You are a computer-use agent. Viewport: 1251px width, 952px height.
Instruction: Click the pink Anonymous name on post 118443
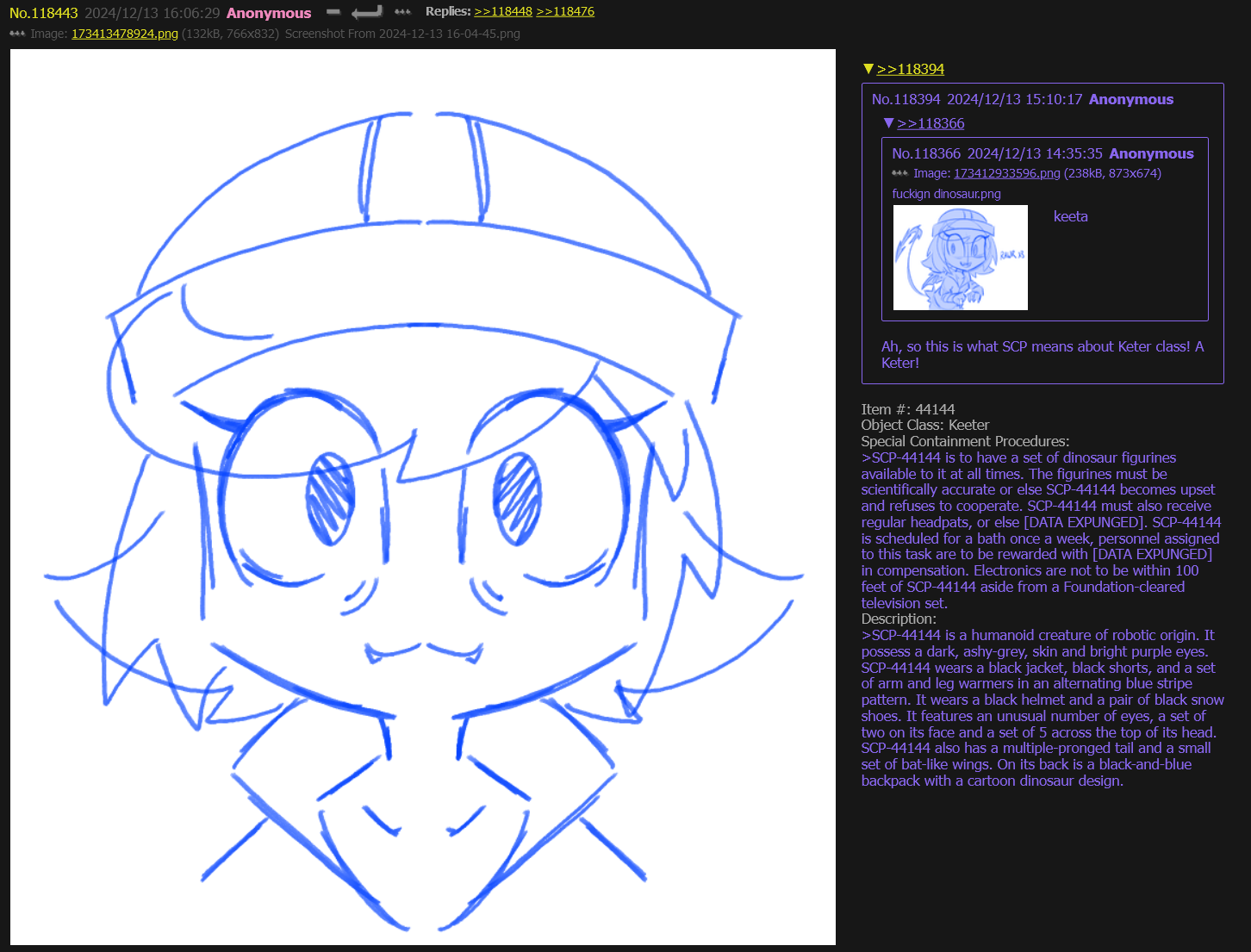click(269, 13)
